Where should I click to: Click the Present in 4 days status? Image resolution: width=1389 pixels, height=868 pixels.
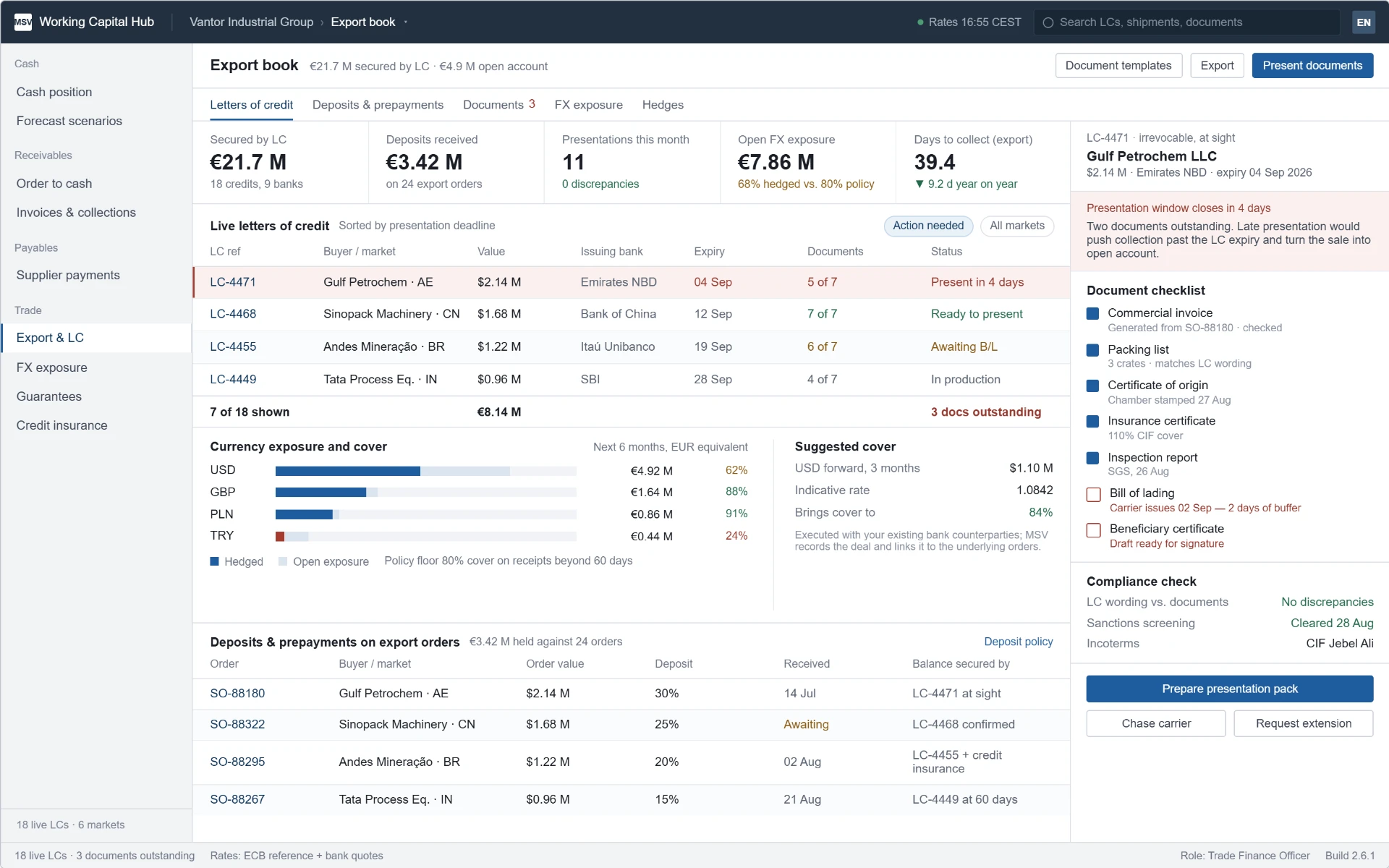pos(977,282)
